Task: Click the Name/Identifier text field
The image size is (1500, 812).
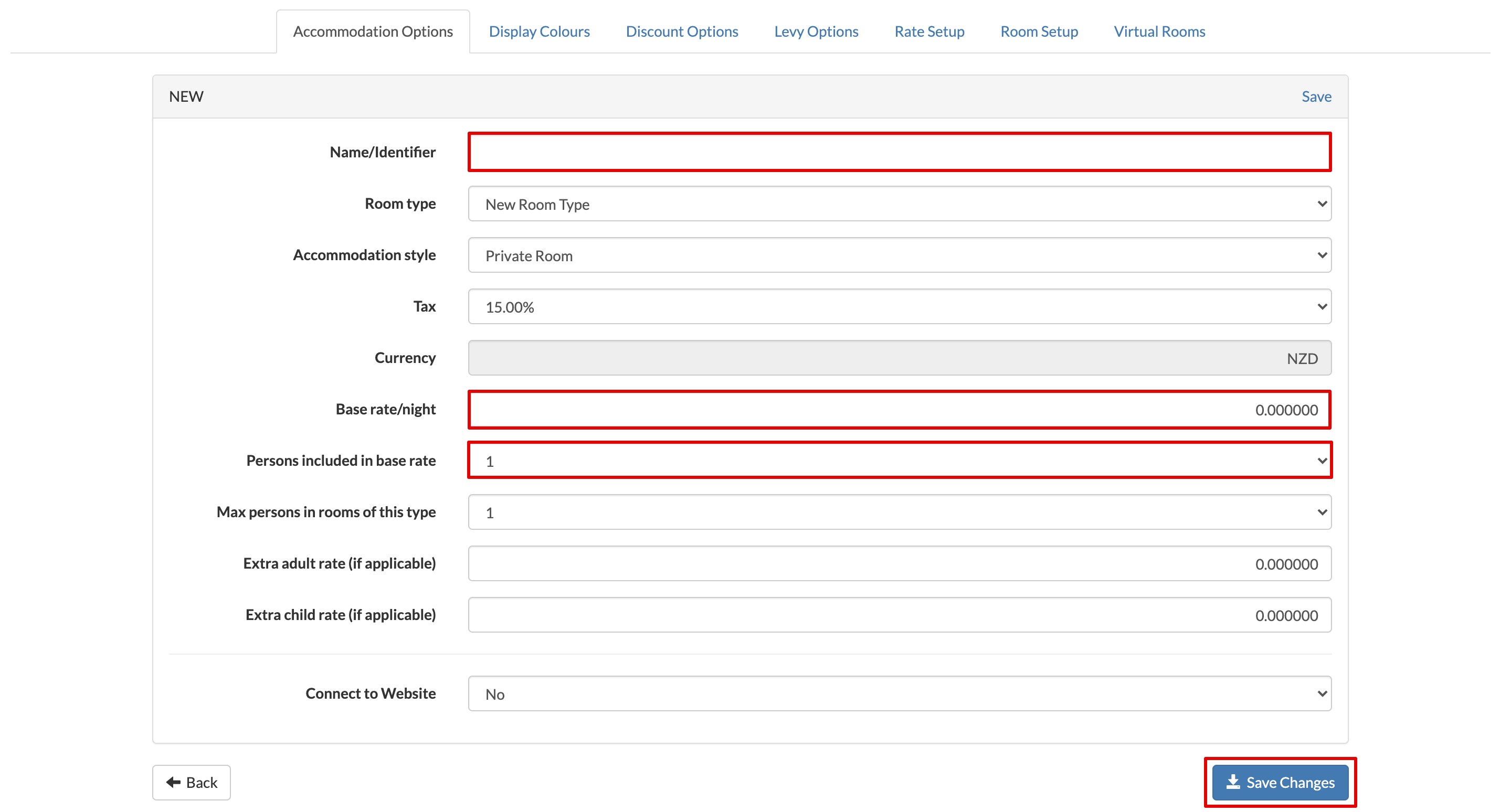Action: [899, 153]
